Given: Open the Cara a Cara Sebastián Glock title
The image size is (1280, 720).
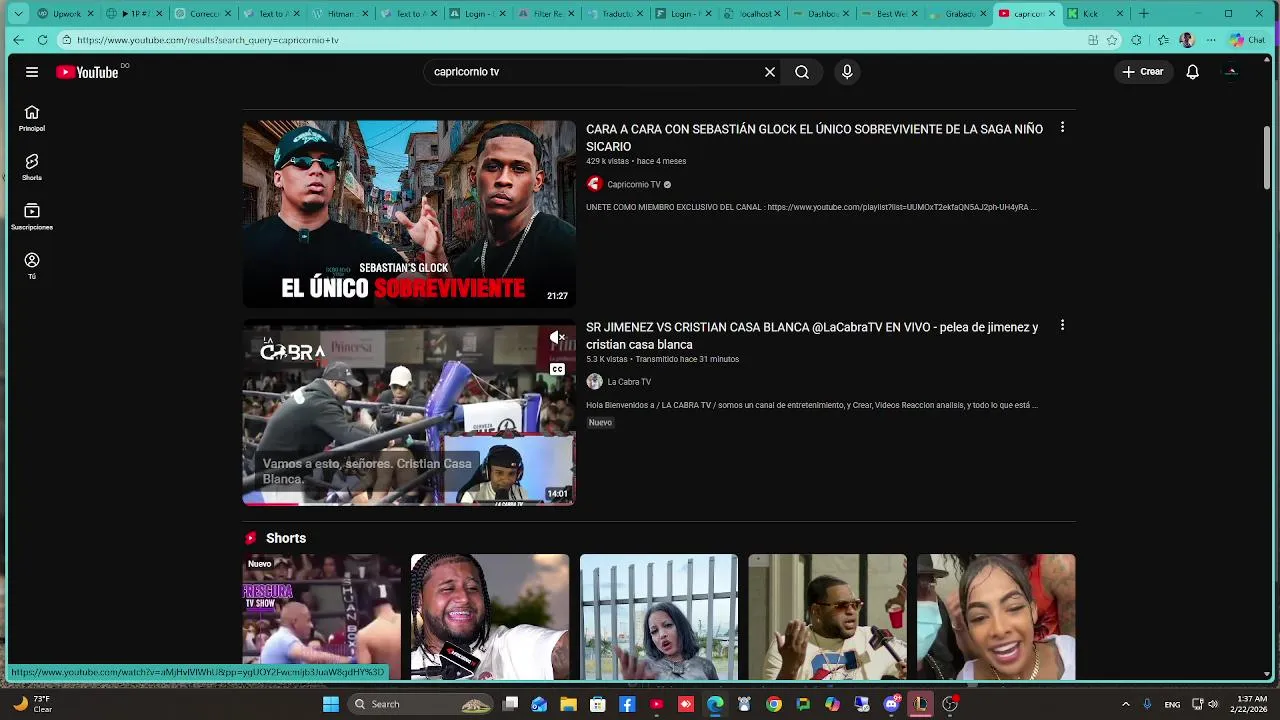Looking at the screenshot, I should pyautogui.click(x=814, y=137).
